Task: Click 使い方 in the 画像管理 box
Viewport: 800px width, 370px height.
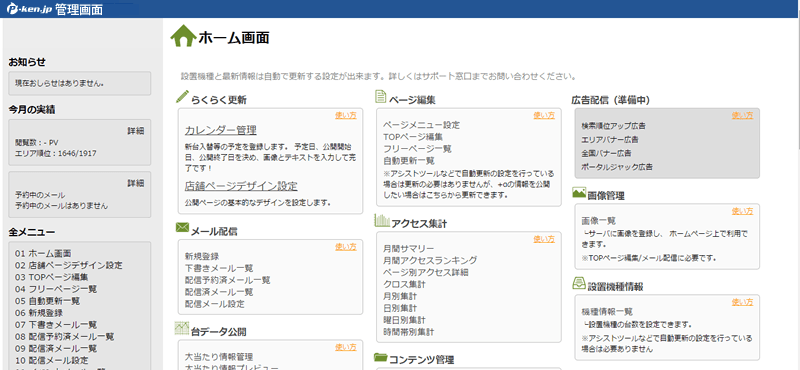Action: pyautogui.click(x=742, y=211)
